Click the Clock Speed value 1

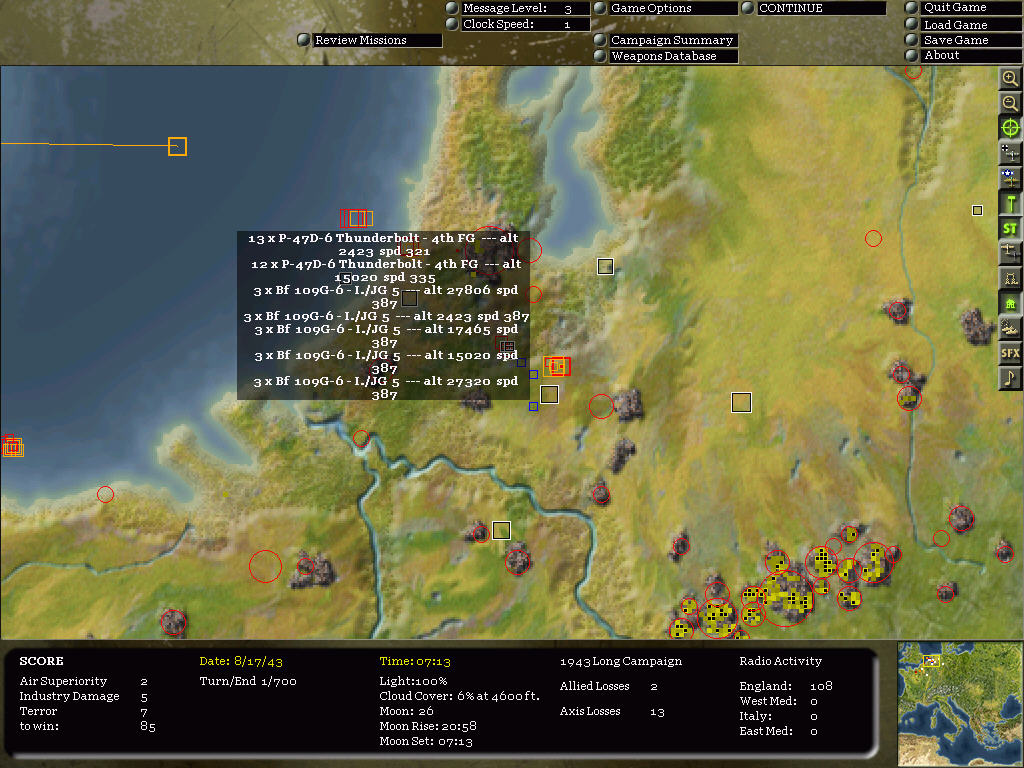pos(568,25)
